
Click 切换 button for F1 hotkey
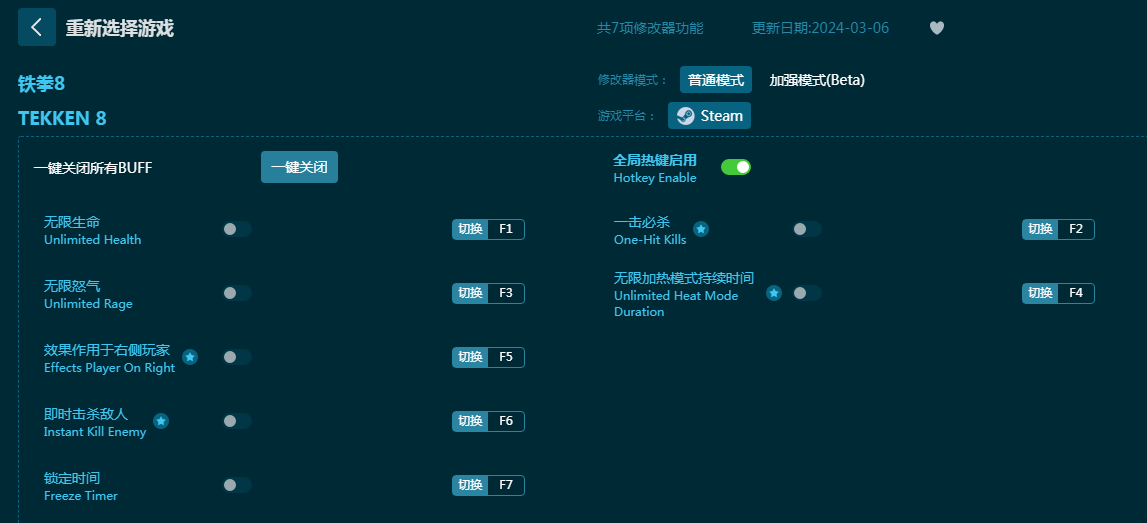tap(470, 229)
